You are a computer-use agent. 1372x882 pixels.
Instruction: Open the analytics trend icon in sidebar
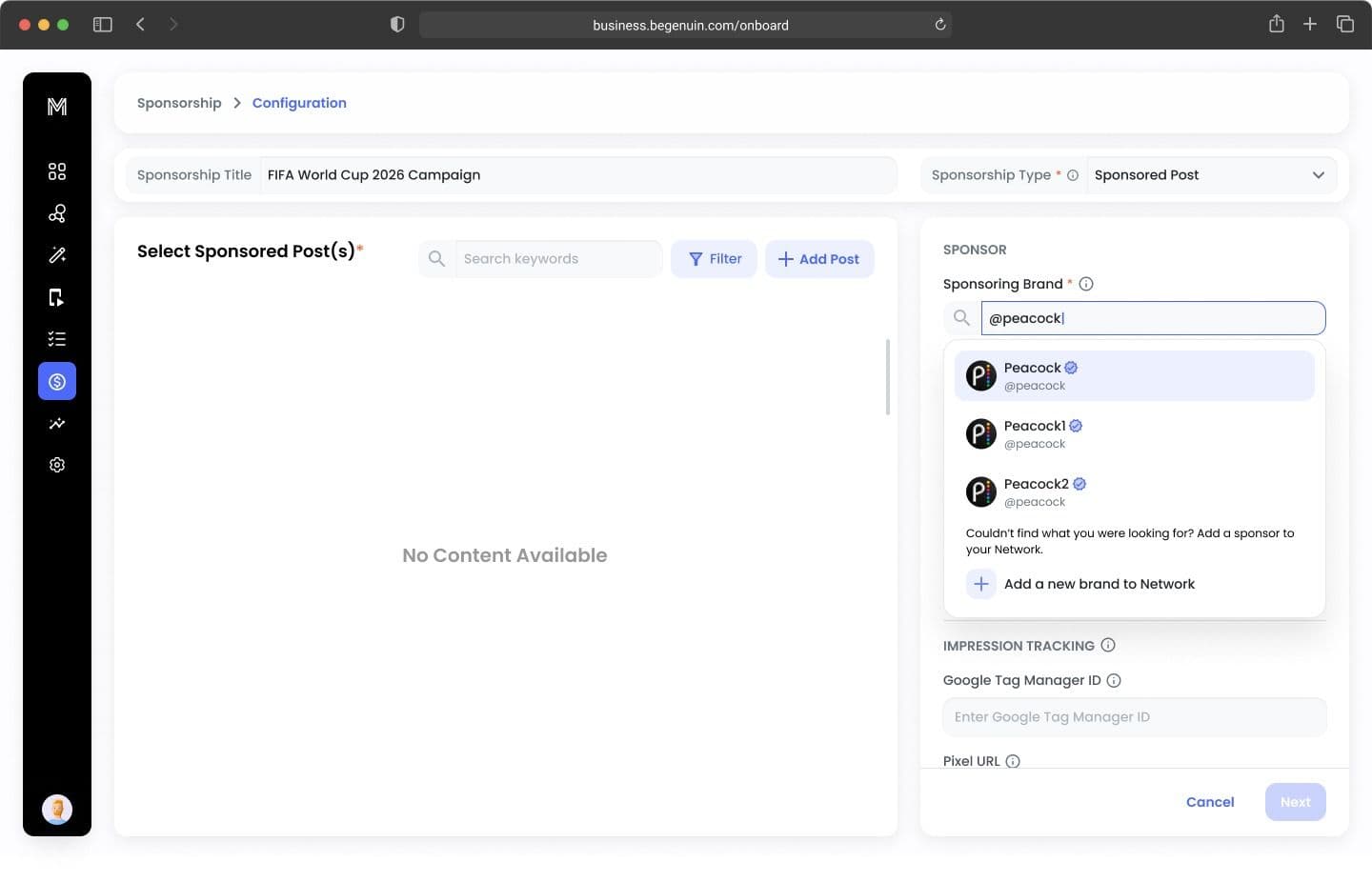pos(57,423)
